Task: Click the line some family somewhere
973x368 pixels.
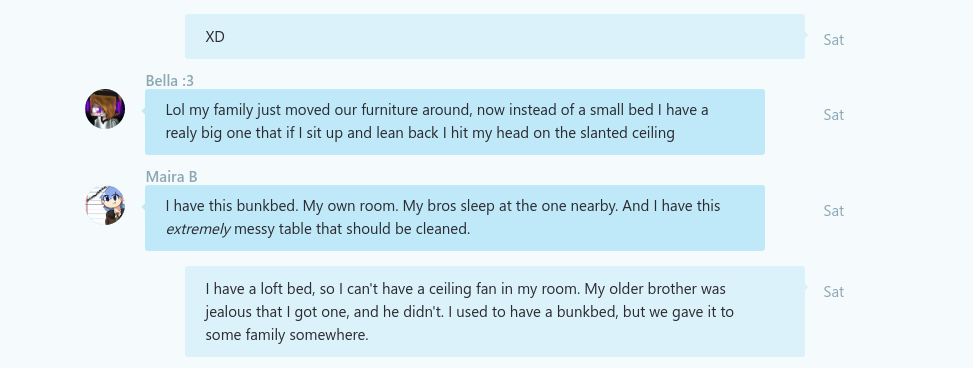Action: tap(287, 336)
